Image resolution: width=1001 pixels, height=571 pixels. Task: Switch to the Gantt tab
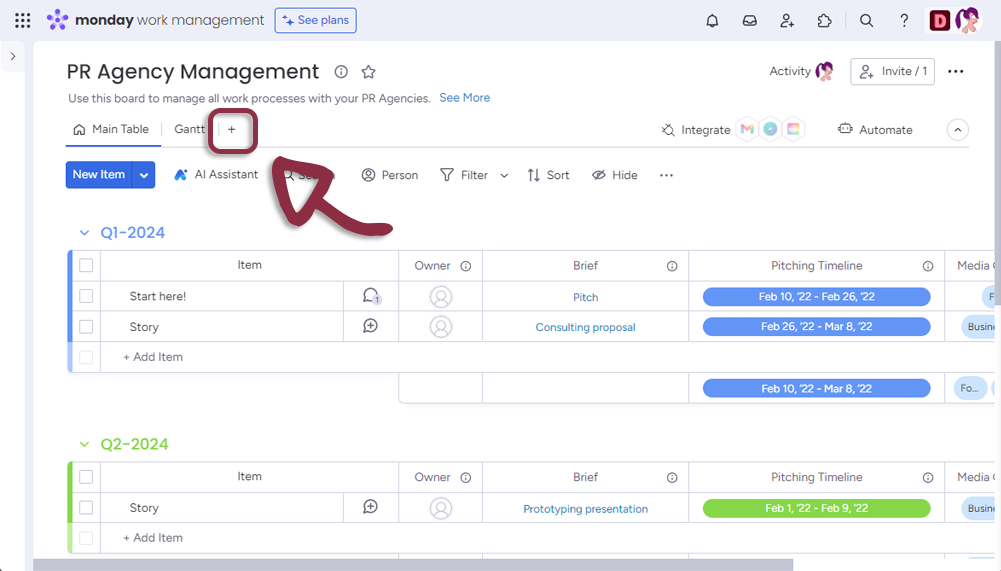point(189,129)
